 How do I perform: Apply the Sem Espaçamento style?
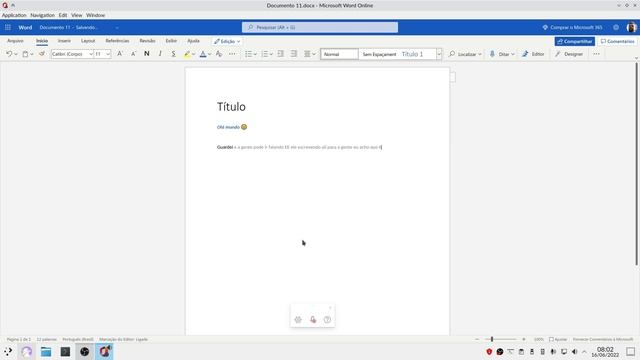click(x=379, y=54)
